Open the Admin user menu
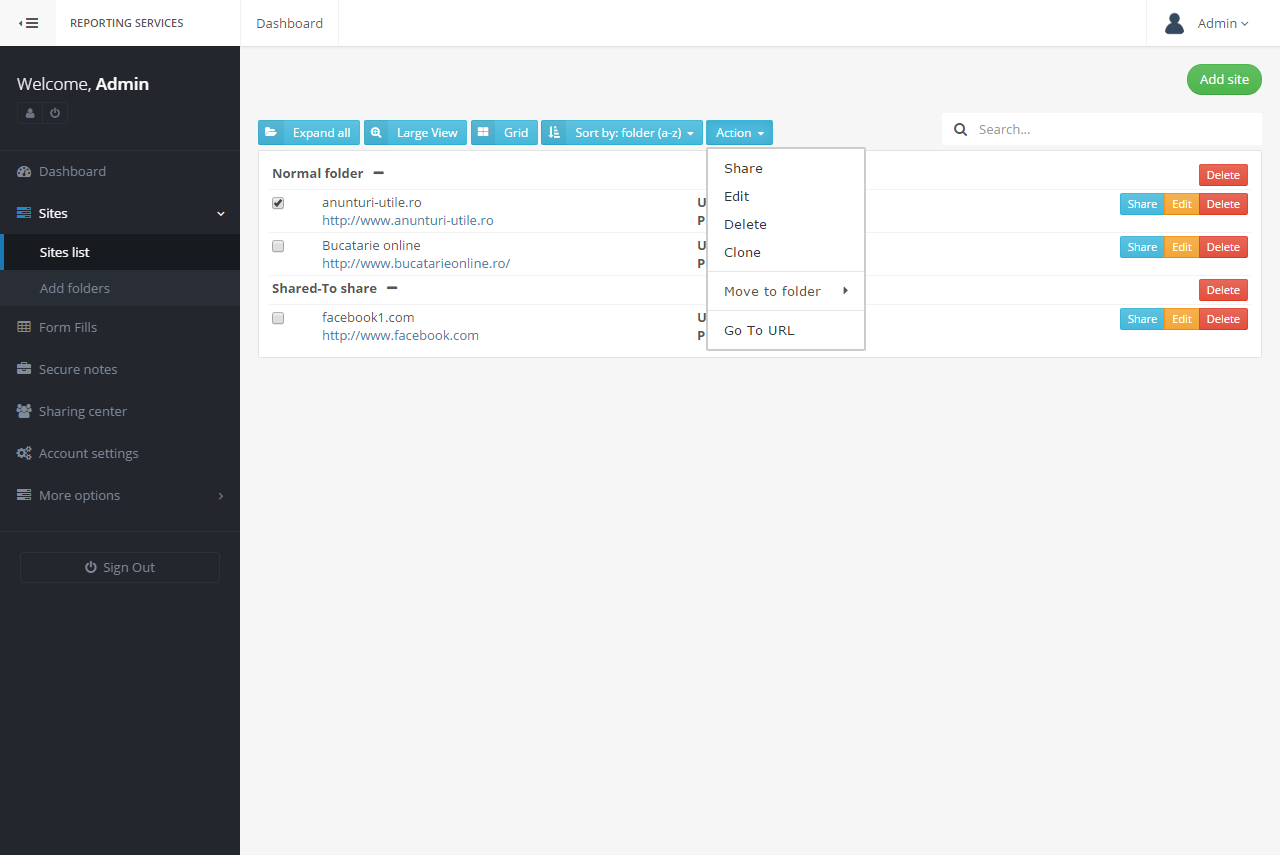Screen dimensions: 1280x855 pos(1212,23)
